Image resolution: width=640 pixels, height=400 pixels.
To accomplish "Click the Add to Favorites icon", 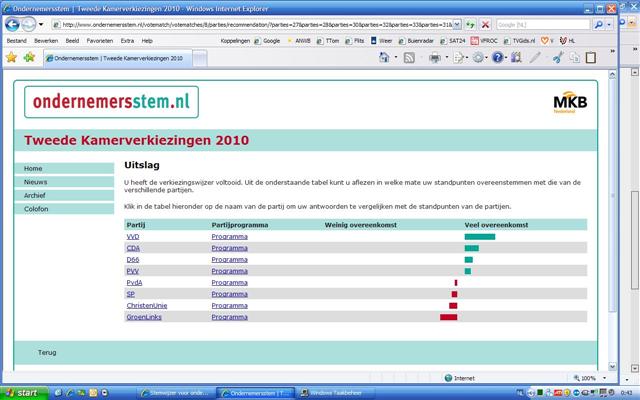I will [29, 58].
